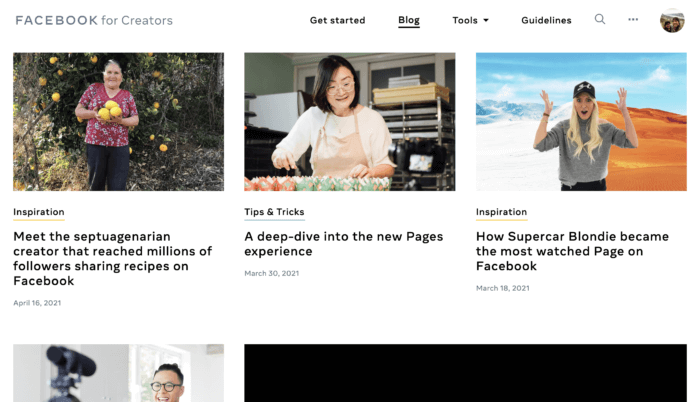Open 'A deep-dive into the new Pages experience'

pyautogui.click(x=344, y=244)
